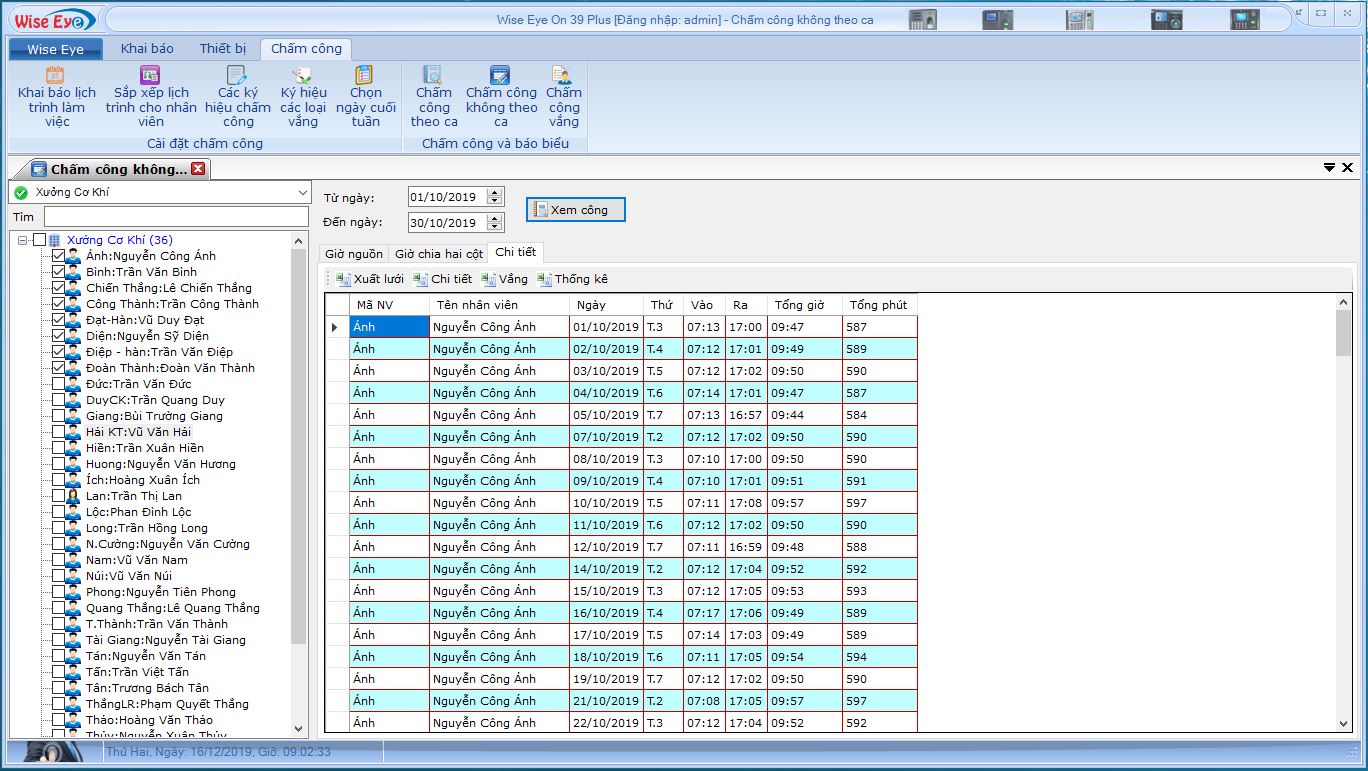Check the Đức:Trần Văn Đức checkbox
1368x771 pixels.
click(x=58, y=384)
